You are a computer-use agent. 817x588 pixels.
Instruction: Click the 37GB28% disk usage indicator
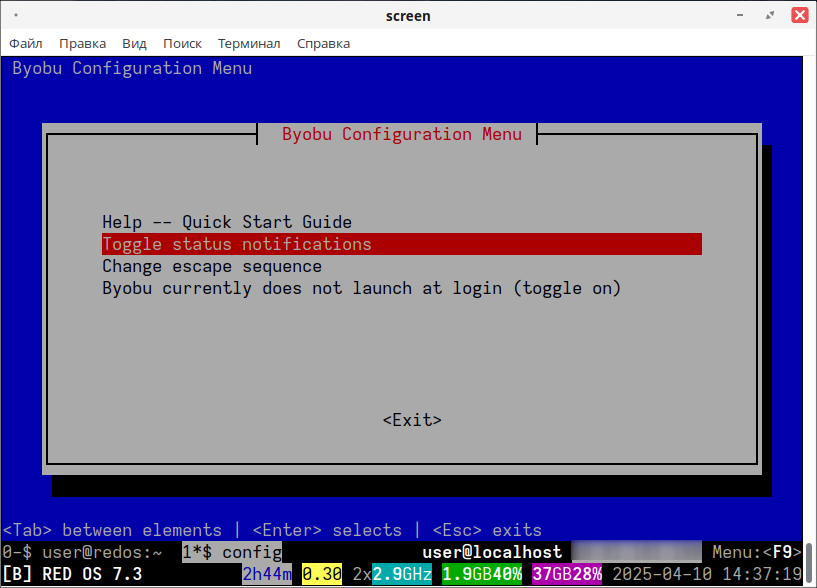pos(567,574)
